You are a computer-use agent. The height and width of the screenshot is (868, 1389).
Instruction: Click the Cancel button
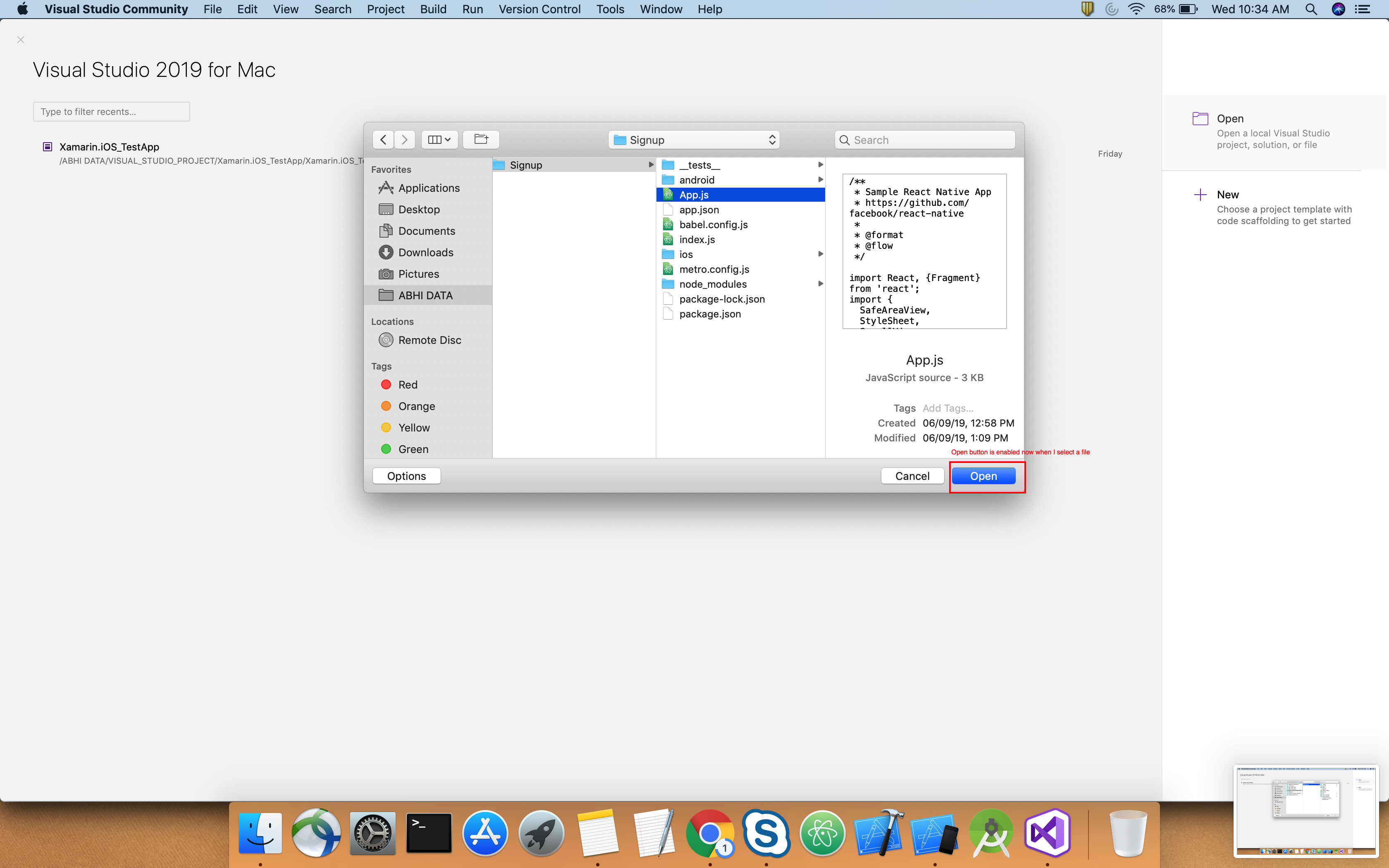pyautogui.click(x=912, y=476)
